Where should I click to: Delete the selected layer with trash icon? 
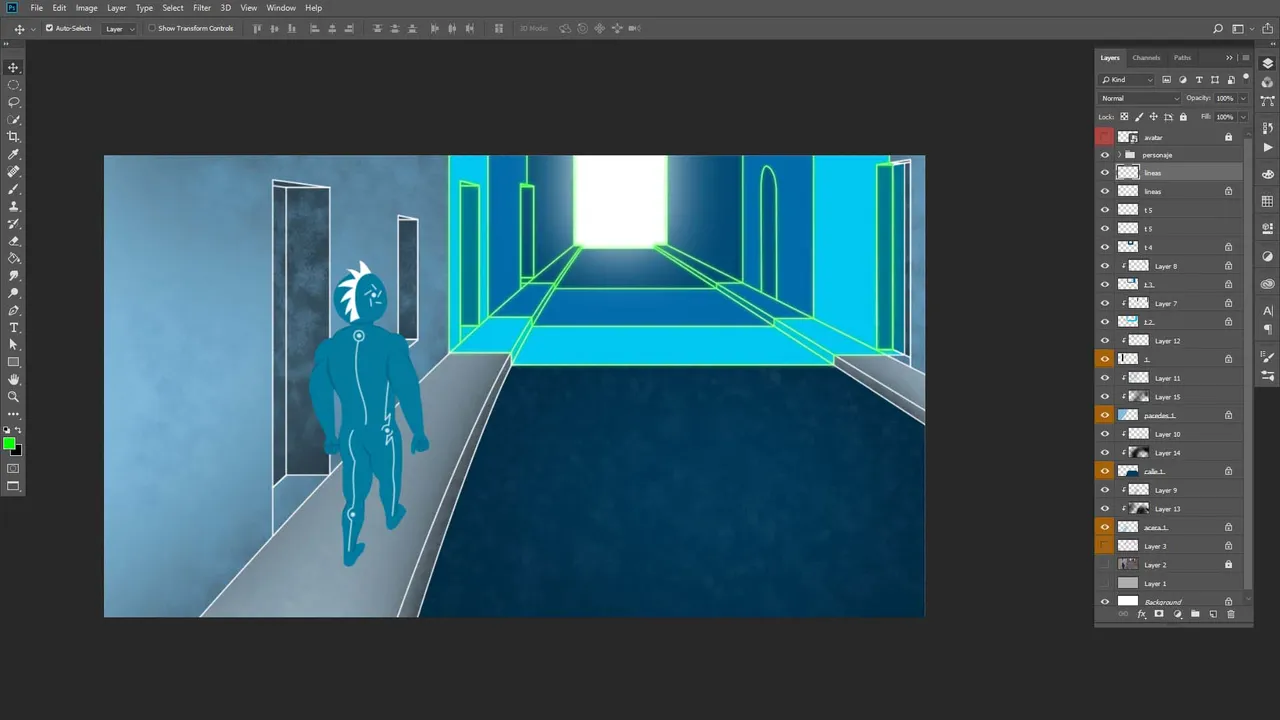coord(1231,614)
